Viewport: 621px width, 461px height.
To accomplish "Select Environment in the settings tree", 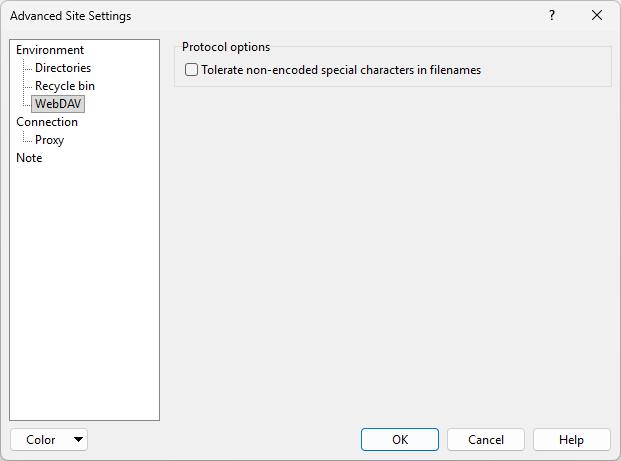I will [50, 50].
